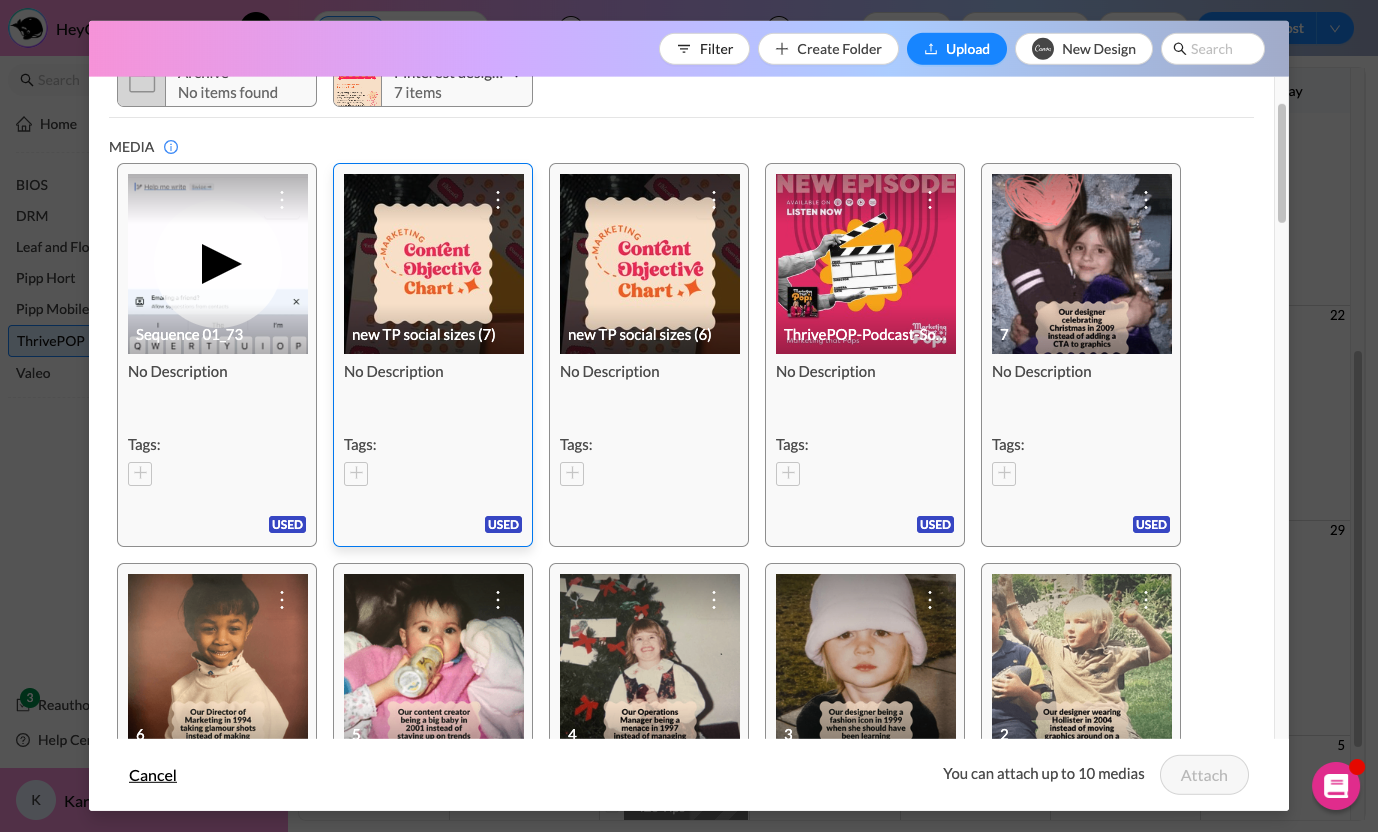Image resolution: width=1378 pixels, height=832 pixels.
Task: Click the Create Folder button
Action: point(828,49)
